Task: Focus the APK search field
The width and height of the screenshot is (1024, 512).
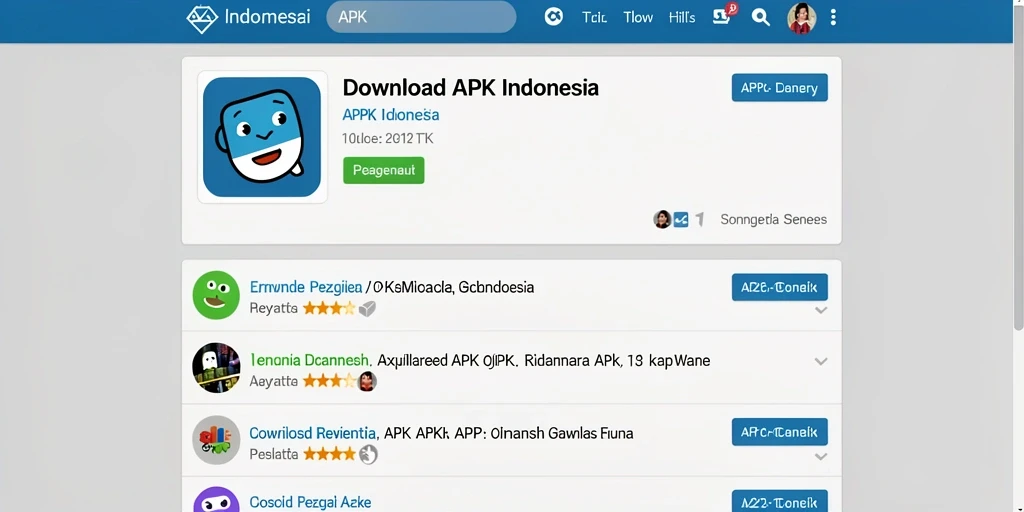Action: (421, 18)
